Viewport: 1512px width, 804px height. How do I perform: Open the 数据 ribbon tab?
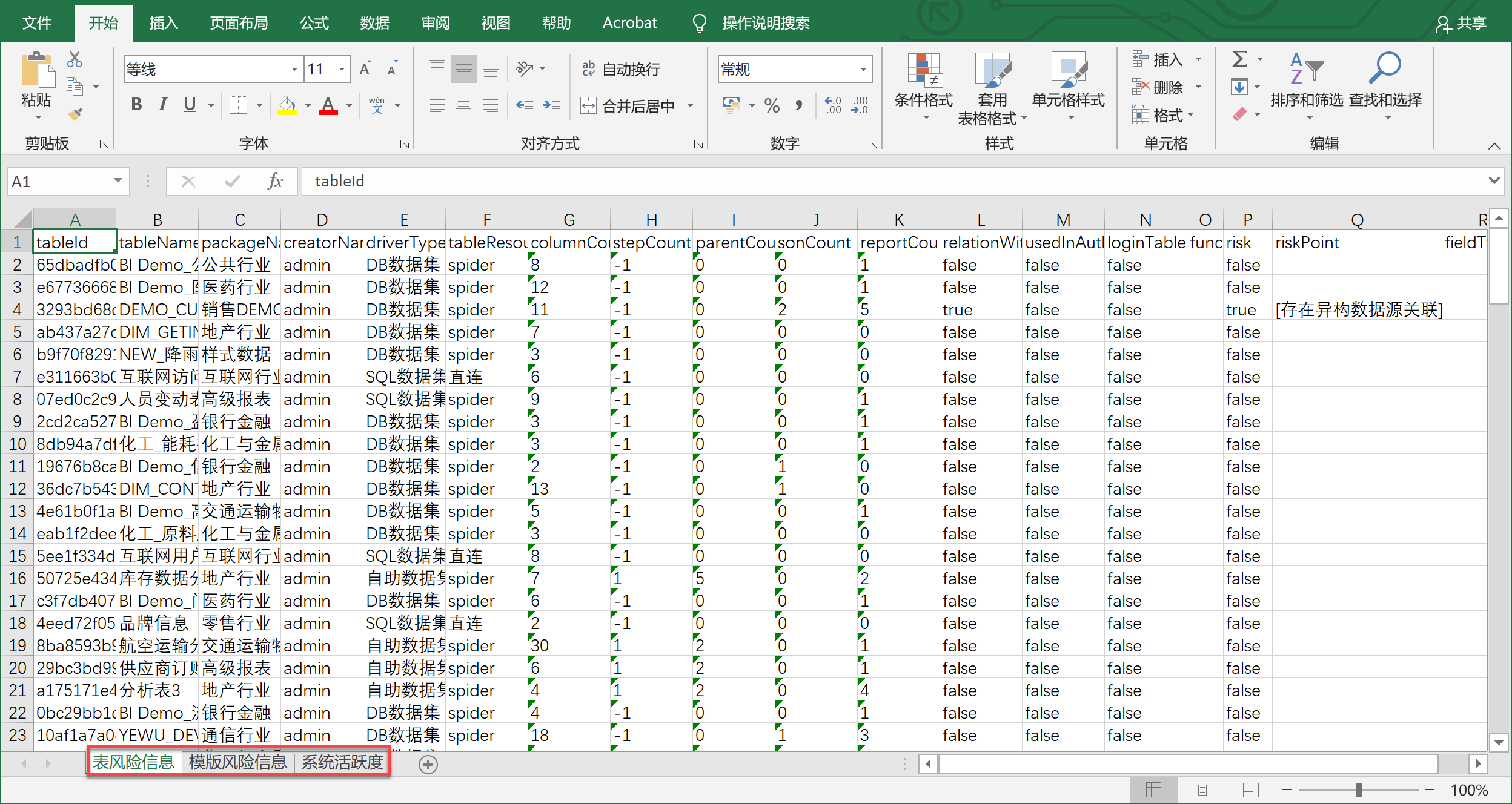click(x=374, y=23)
